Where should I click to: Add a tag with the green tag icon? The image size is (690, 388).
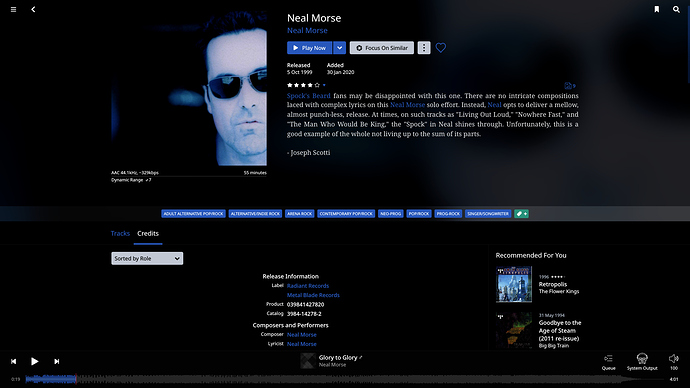pyautogui.click(x=521, y=214)
